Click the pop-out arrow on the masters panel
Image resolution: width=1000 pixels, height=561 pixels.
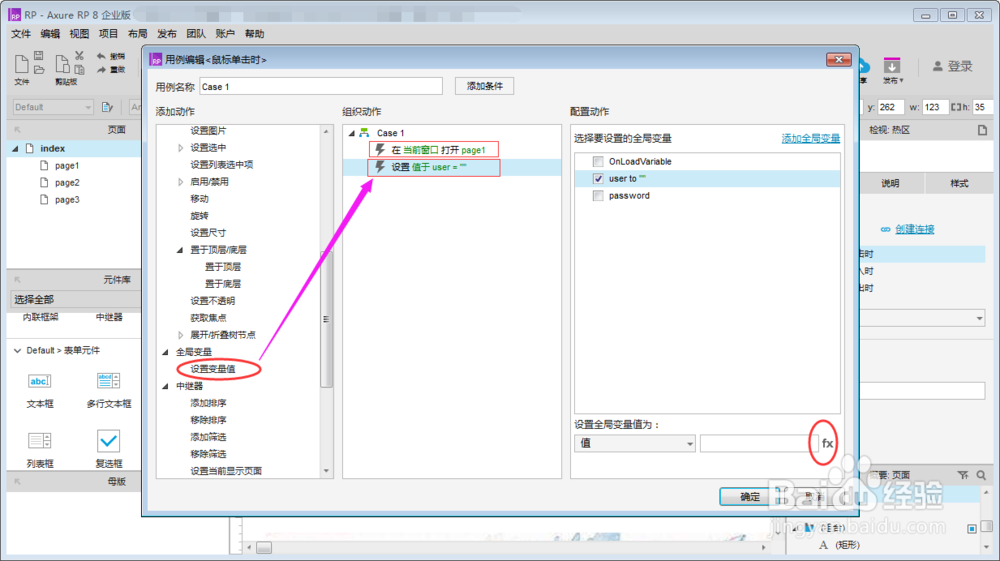coord(17,481)
